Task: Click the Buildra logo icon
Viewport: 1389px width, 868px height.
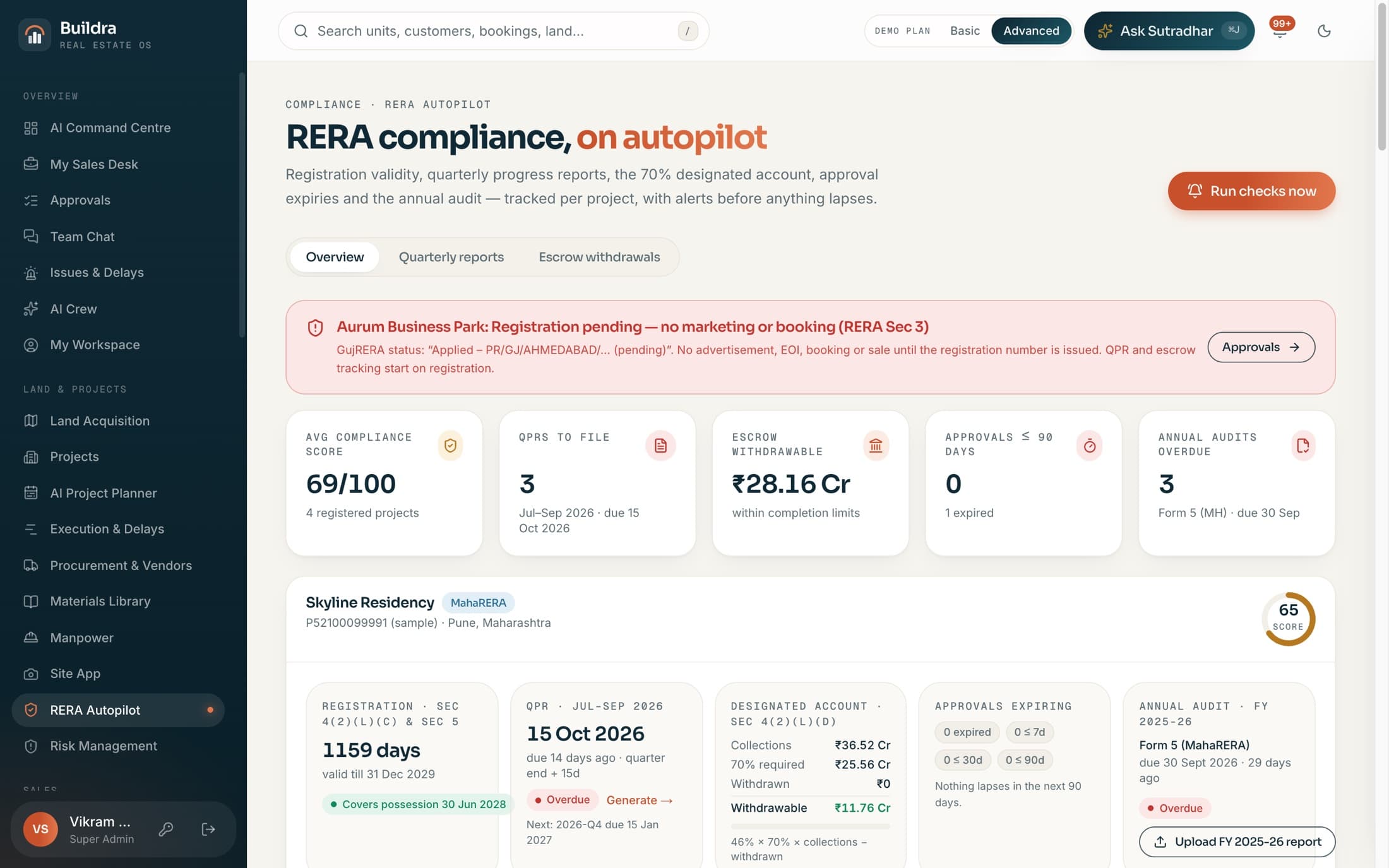Action: [35, 35]
